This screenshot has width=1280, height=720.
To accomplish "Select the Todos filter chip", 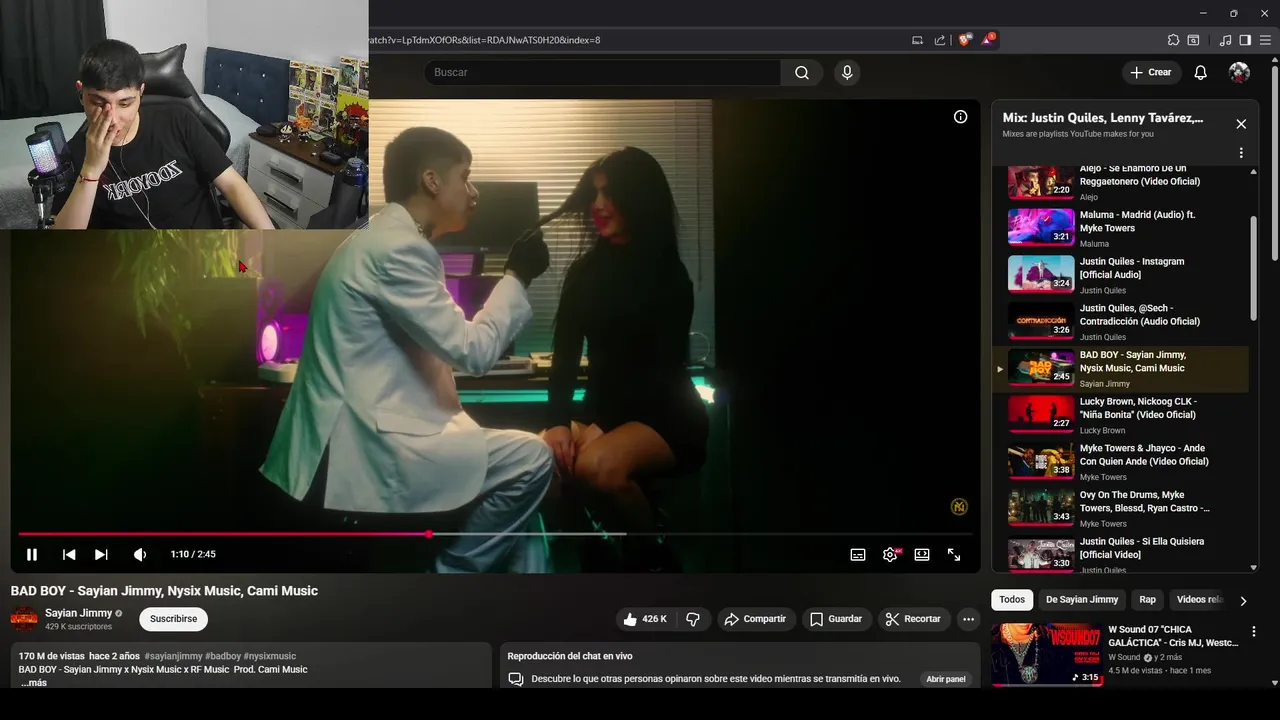I will tap(1012, 600).
